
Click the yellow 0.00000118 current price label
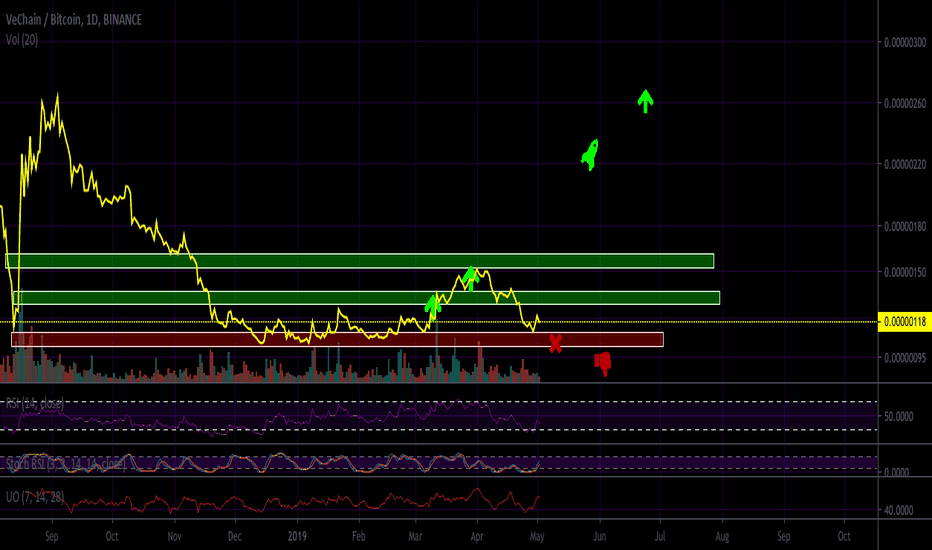click(x=905, y=322)
